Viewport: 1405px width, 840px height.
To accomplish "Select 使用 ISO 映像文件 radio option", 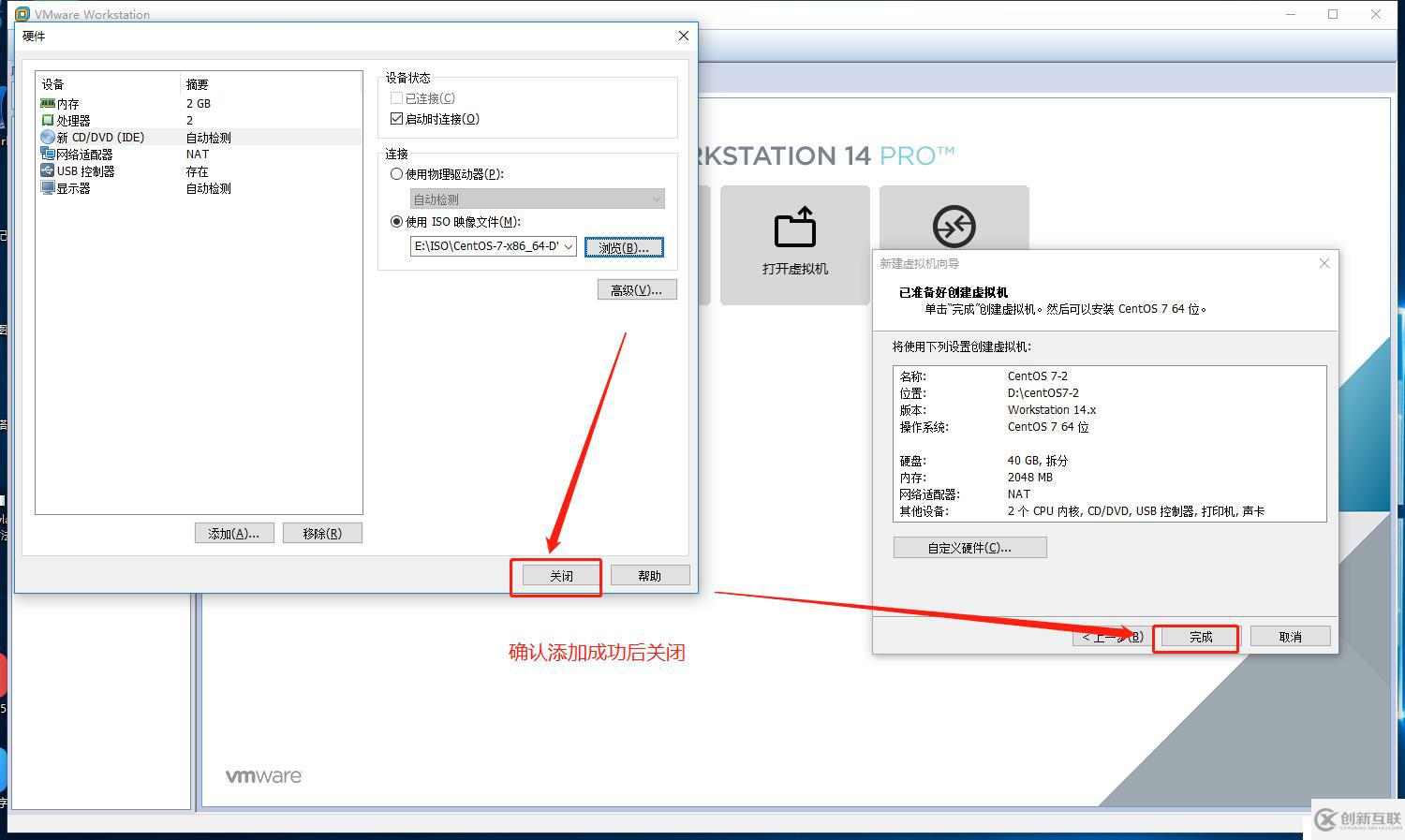I will point(396,222).
